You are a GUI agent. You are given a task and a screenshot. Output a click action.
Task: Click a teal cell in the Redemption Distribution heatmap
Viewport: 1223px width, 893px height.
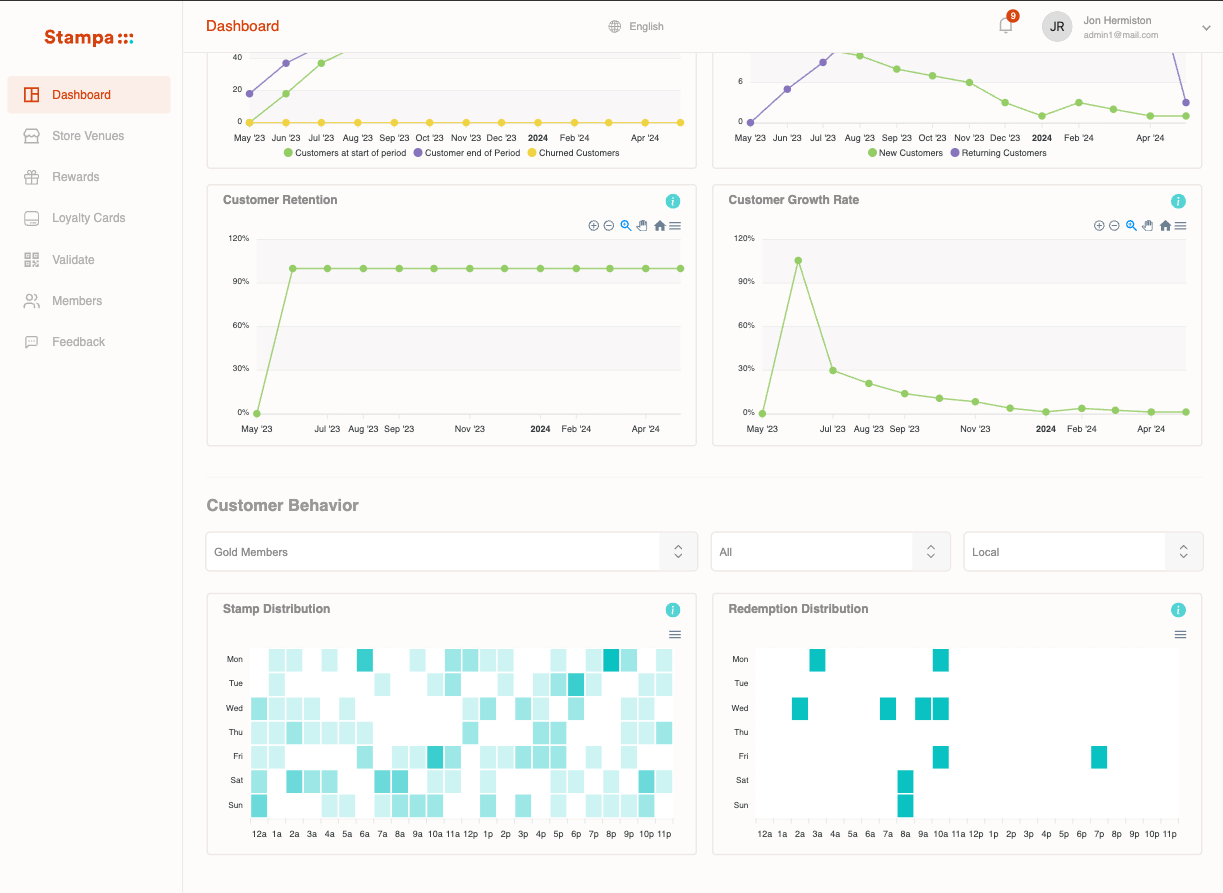coord(818,660)
